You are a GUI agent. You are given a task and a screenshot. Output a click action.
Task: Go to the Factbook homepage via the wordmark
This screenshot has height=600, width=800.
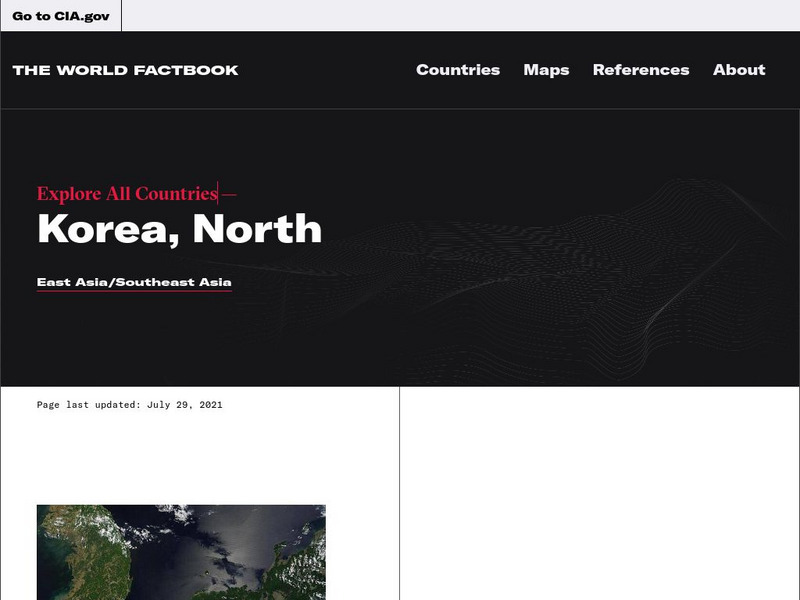click(x=125, y=70)
